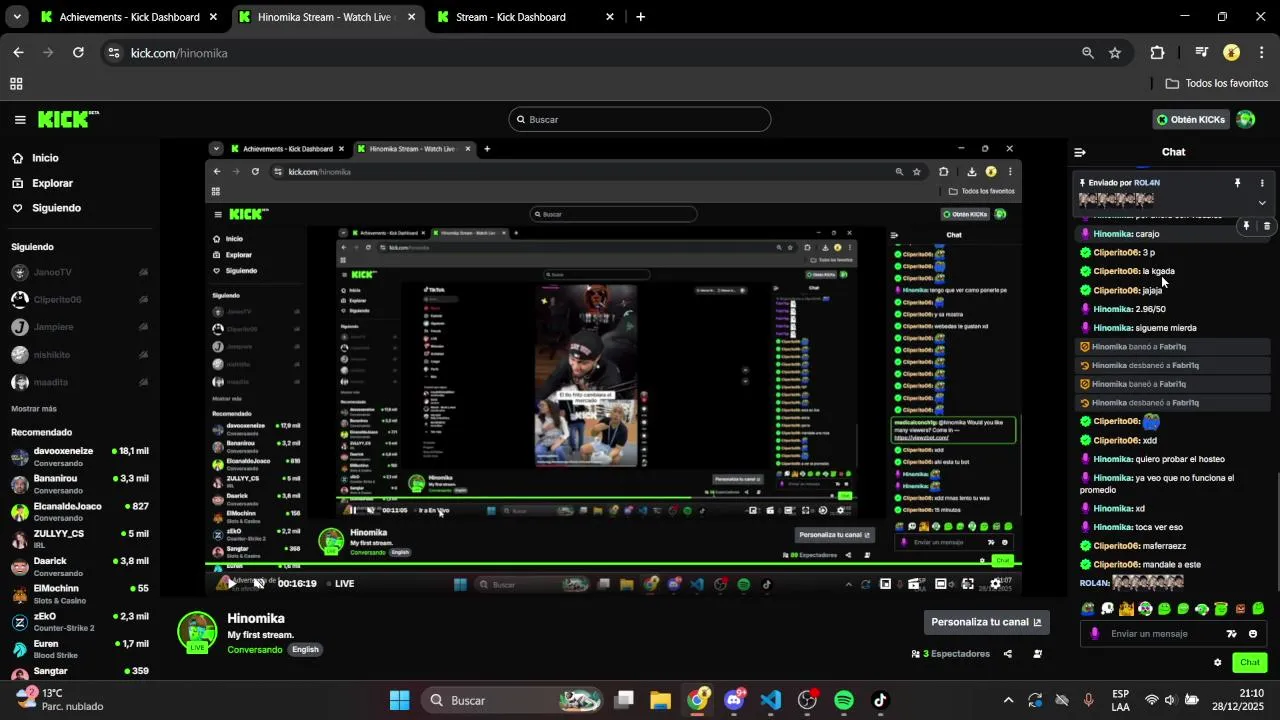Open Discord from the Windows taskbar
Image resolution: width=1280 pixels, height=720 pixels.
(734, 700)
